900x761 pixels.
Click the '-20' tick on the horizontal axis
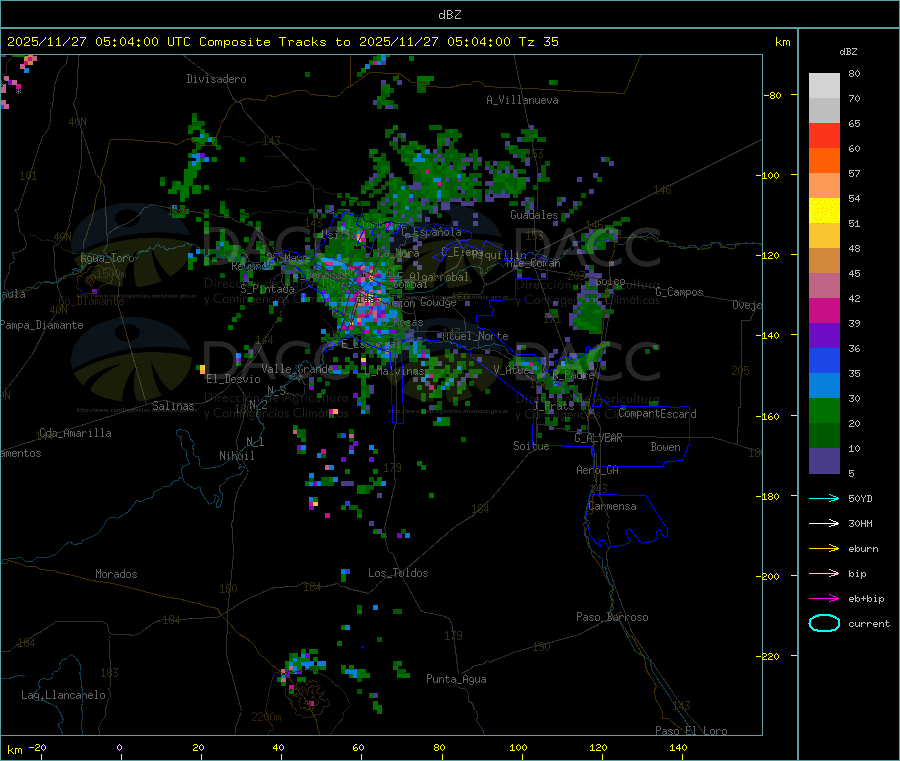click(37, 747)
